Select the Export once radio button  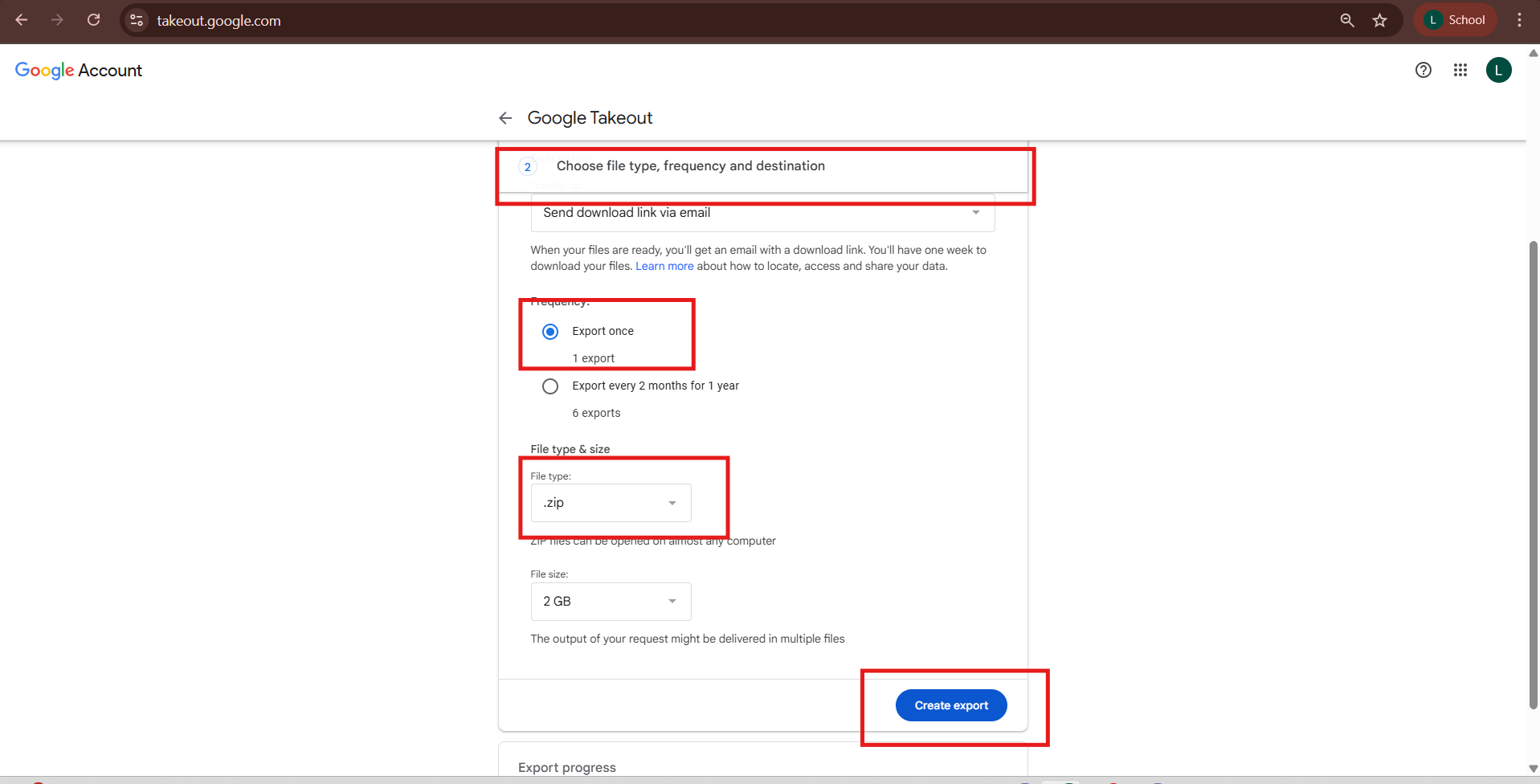(x=550, y=331)
